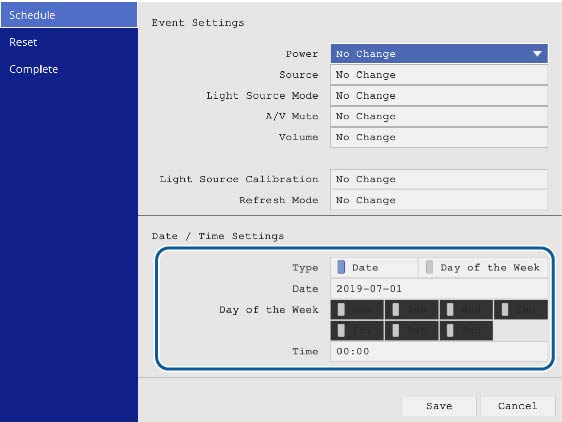Click the Time field showing 00:00
Screen dimensions: 562x422
439,351
